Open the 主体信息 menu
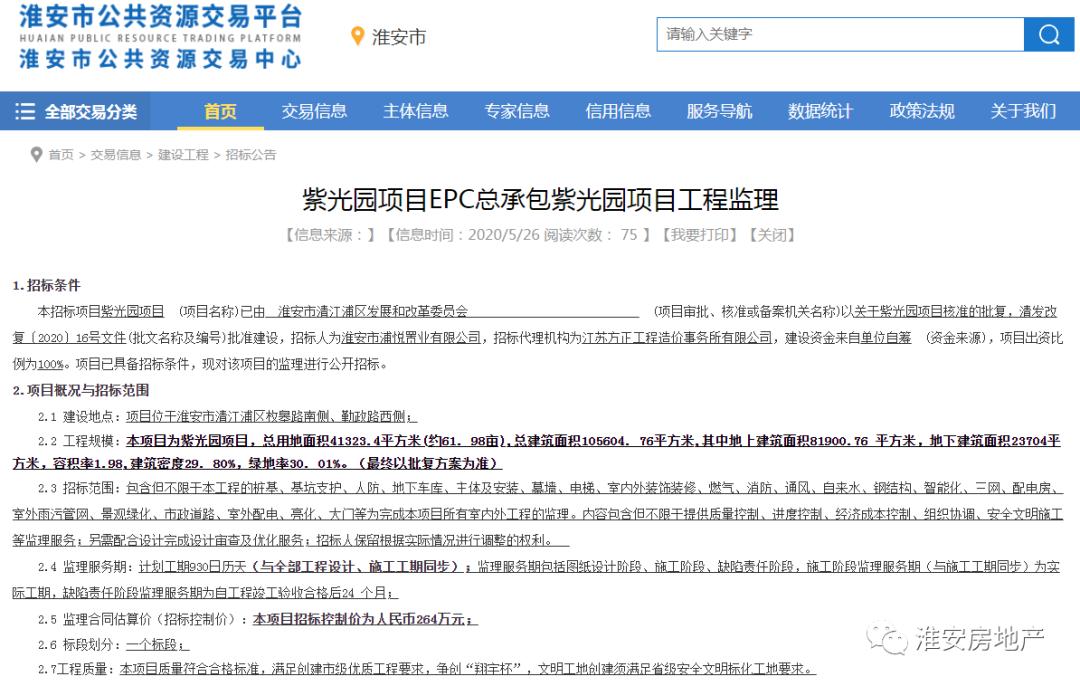Image resolution: width=1080 pixels, height=686 pixels. [x=415, y=112]
